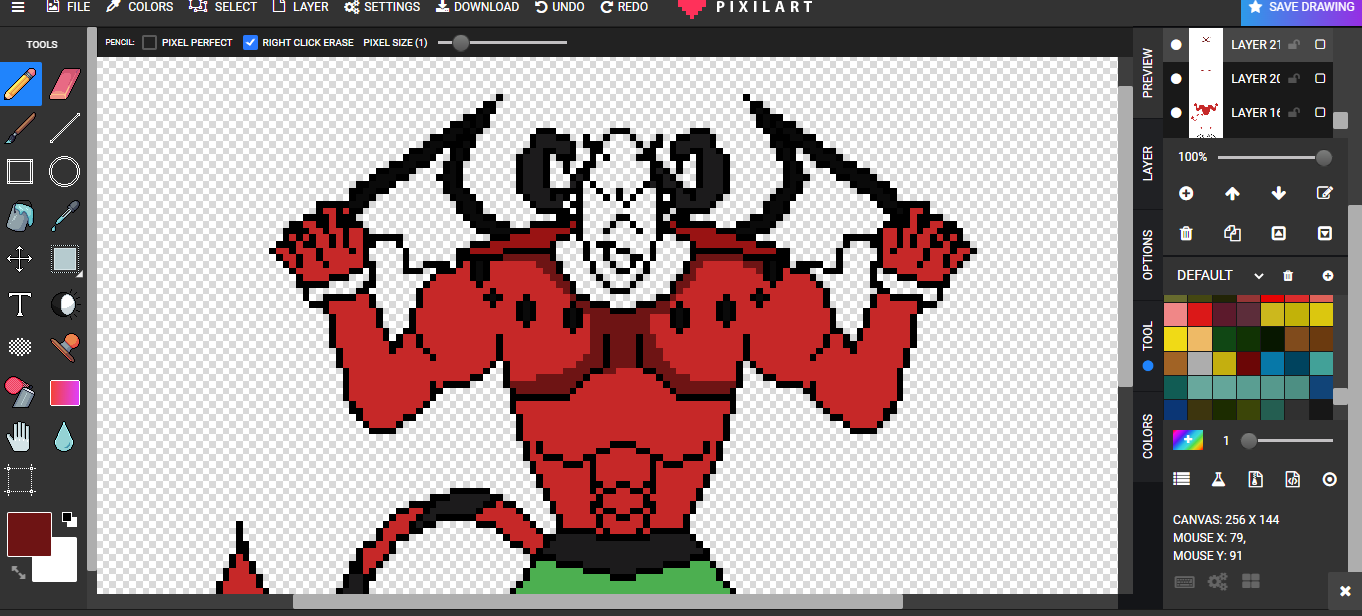Delete the DEFAULT palette
Image resolution: width=1362 pixels, height=616 pixels.
click(1288, 276)
